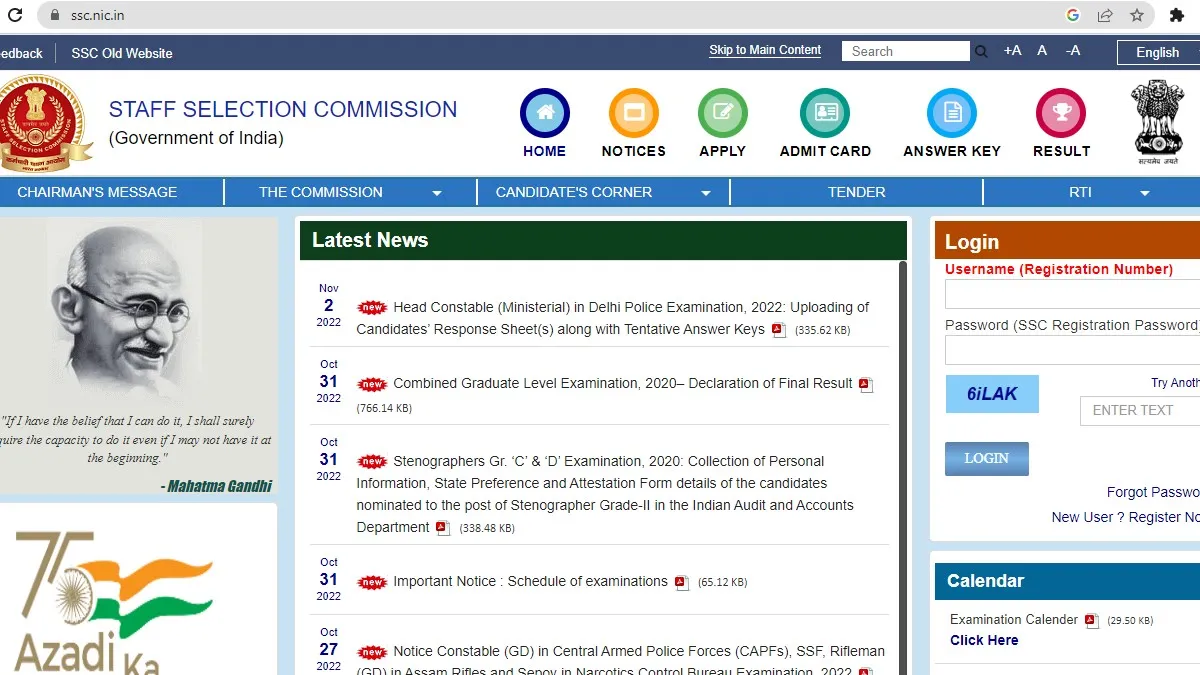Image resolution: width=1200 pixels, height=675 pixels.
Task: Expand THE COMMISSION menu arrow
Action: coord(437,193)
